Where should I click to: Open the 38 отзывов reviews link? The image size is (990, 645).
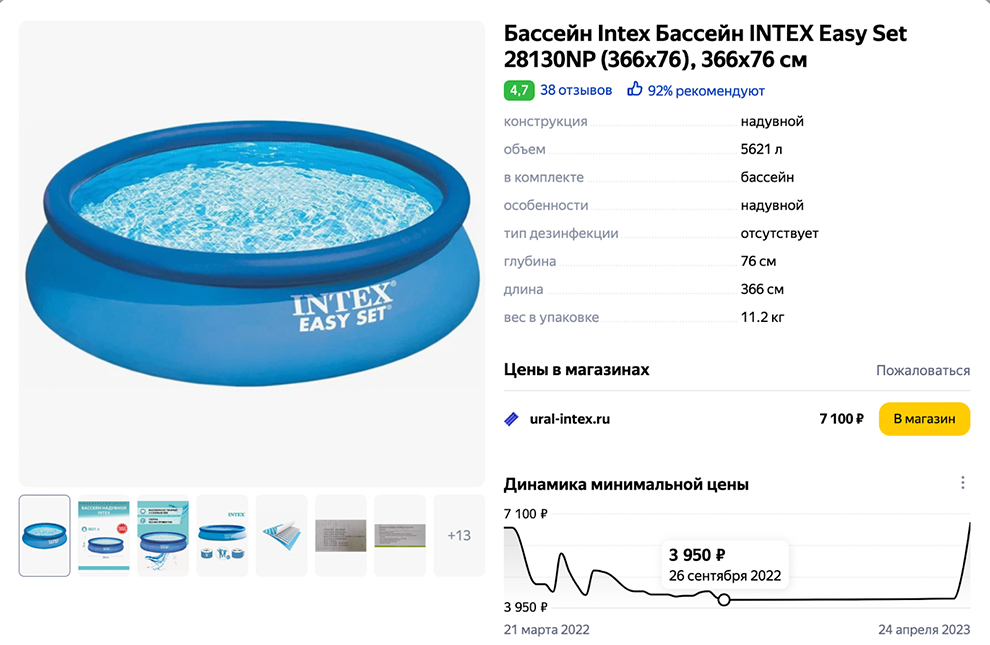point(576,90)
